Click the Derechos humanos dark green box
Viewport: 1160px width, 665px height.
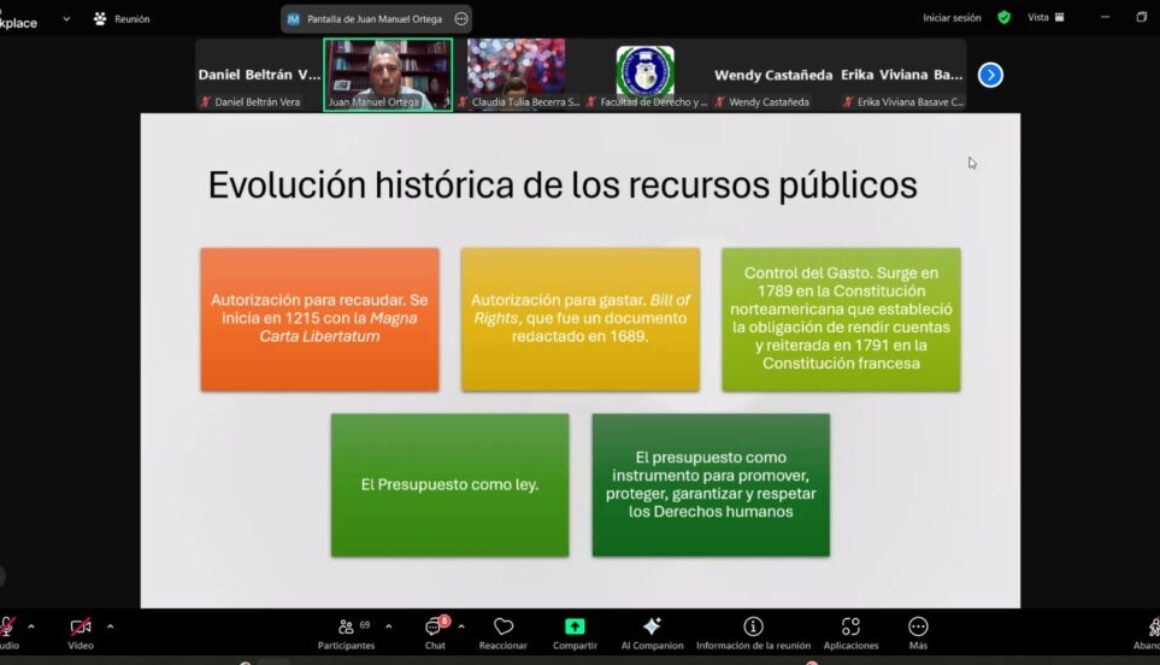(711, 485)
